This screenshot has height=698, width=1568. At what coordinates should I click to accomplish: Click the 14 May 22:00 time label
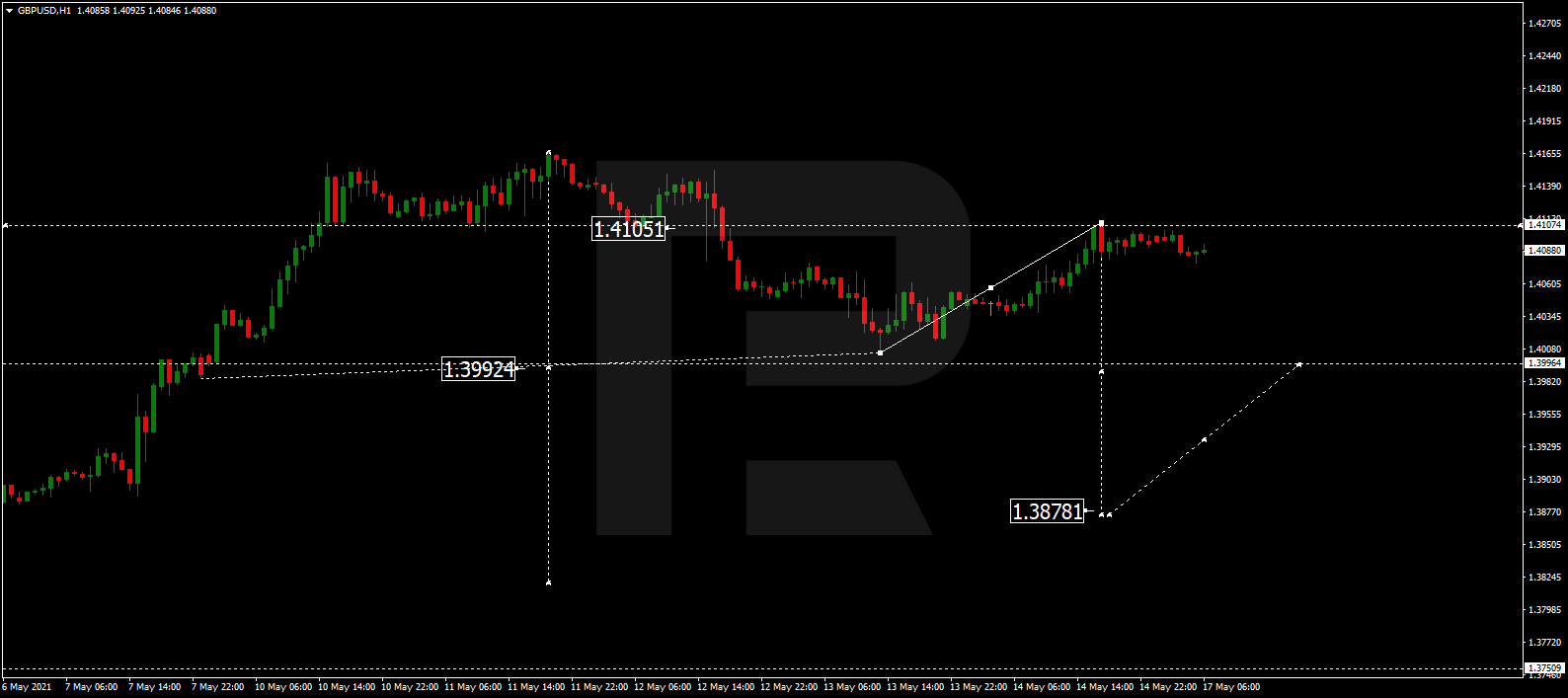[1168, 687]
